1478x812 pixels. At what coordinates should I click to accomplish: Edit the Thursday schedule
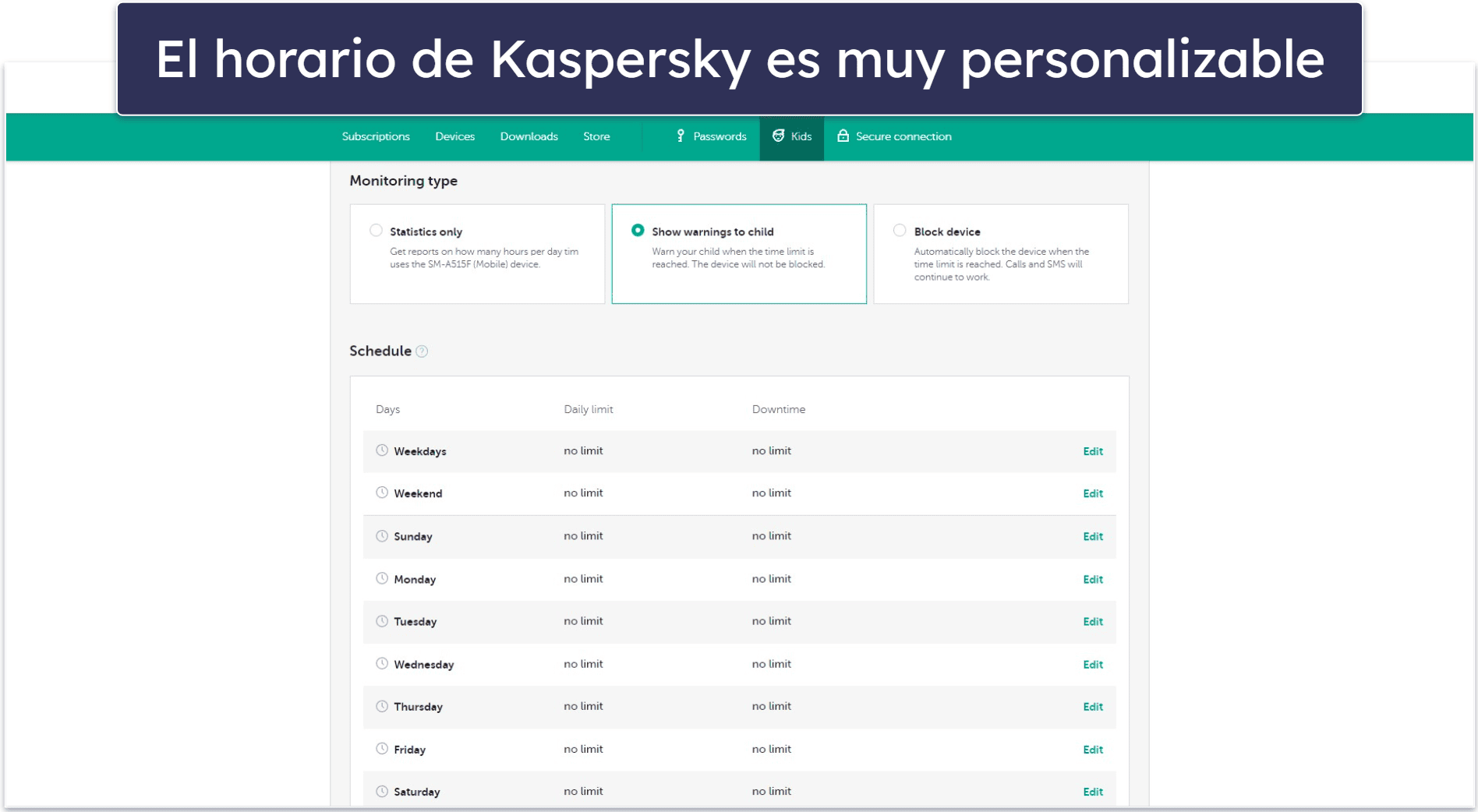(x=1093, y=706)
